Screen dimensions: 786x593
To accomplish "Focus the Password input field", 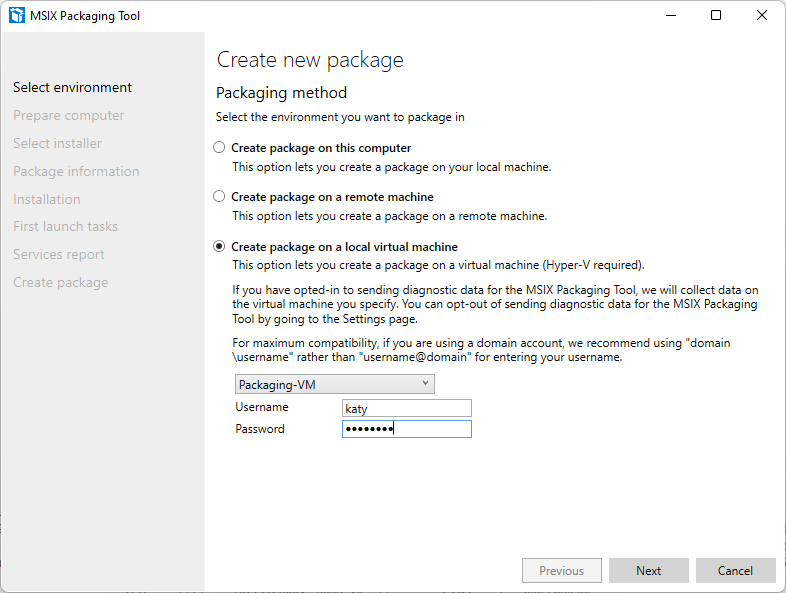I will point(407,429).
